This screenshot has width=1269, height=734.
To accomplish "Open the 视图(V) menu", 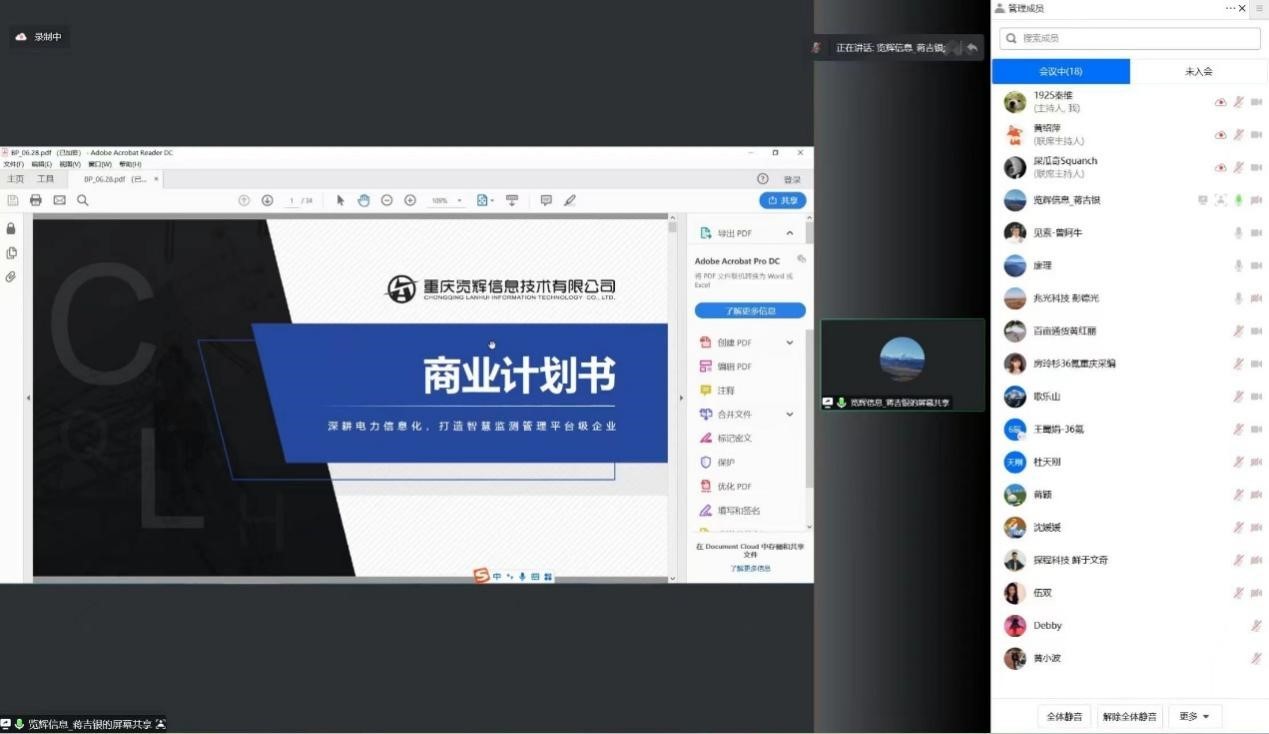I will click(x=69, y=164).
